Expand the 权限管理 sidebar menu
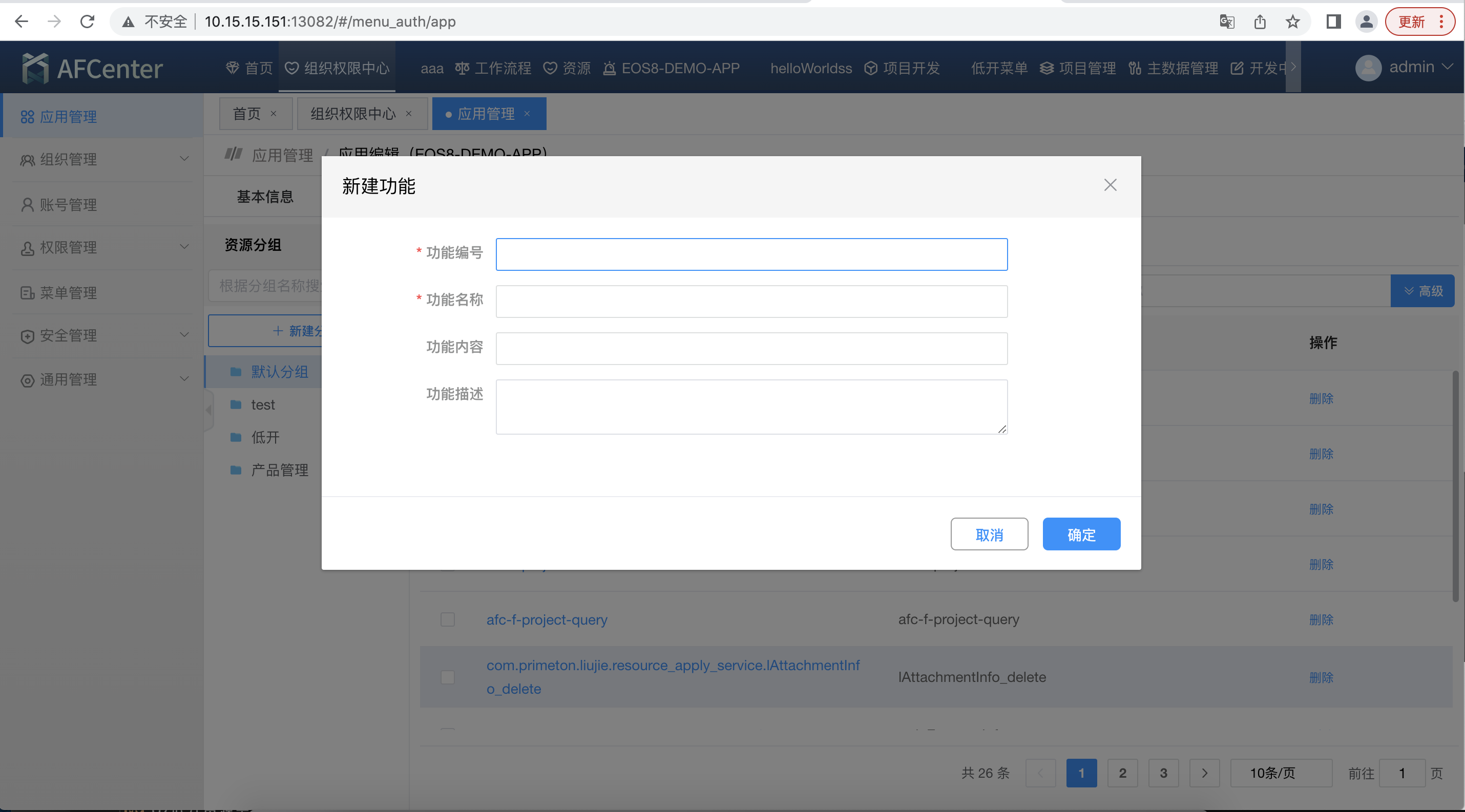 coord(102,247)
